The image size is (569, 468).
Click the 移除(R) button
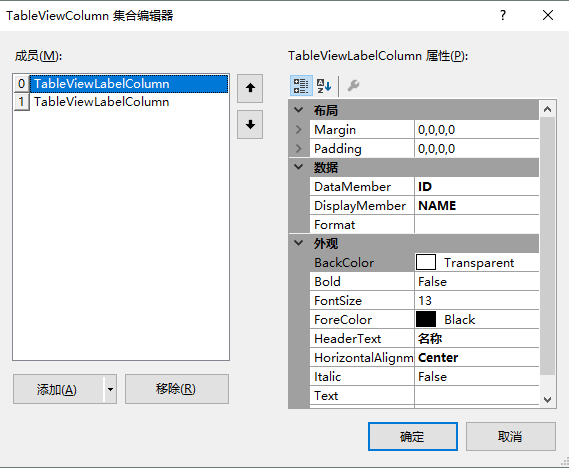coord(177,389)
